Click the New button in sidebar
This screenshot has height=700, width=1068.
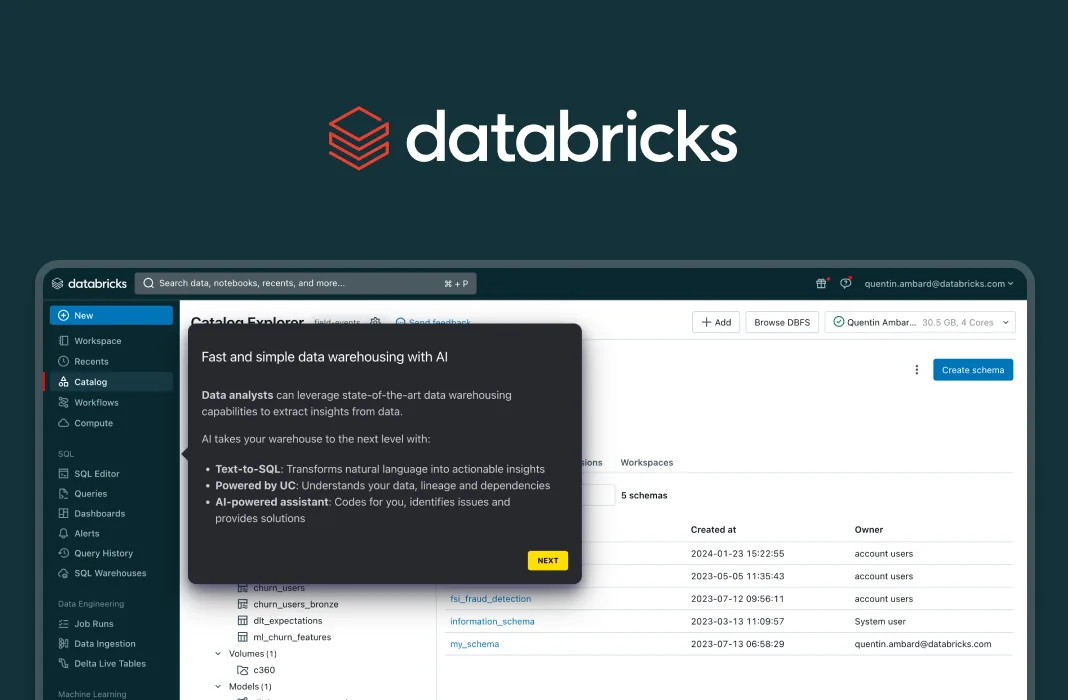coord(111,315)
